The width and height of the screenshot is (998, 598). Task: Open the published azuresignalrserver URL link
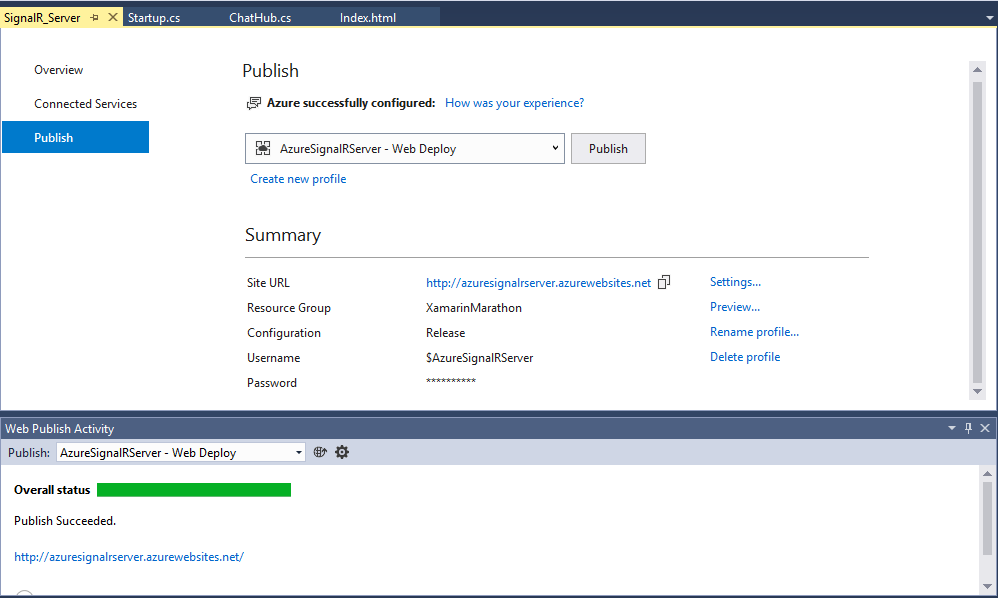point(129,557)
